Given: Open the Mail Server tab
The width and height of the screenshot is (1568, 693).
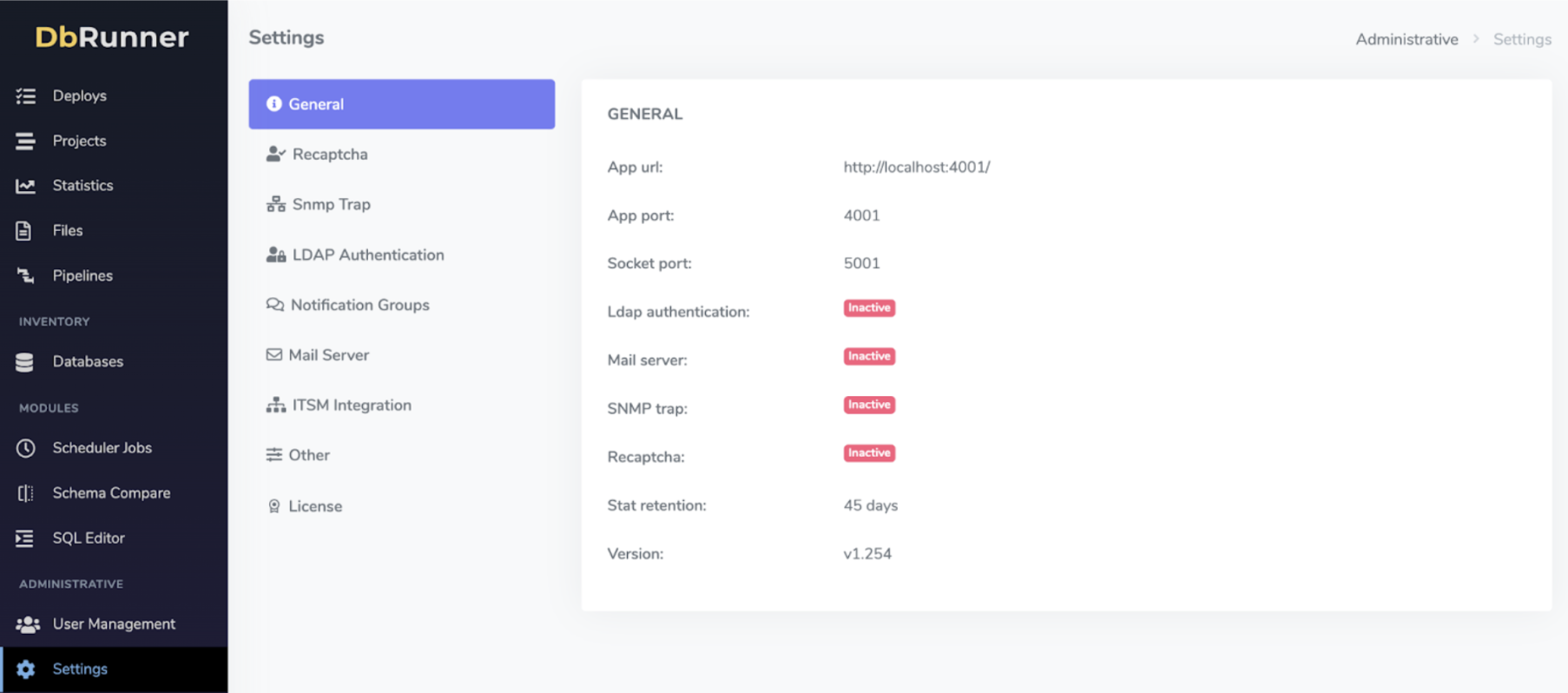Looking at the screenshot, I should pyautogui.click(x=328, y=355).
